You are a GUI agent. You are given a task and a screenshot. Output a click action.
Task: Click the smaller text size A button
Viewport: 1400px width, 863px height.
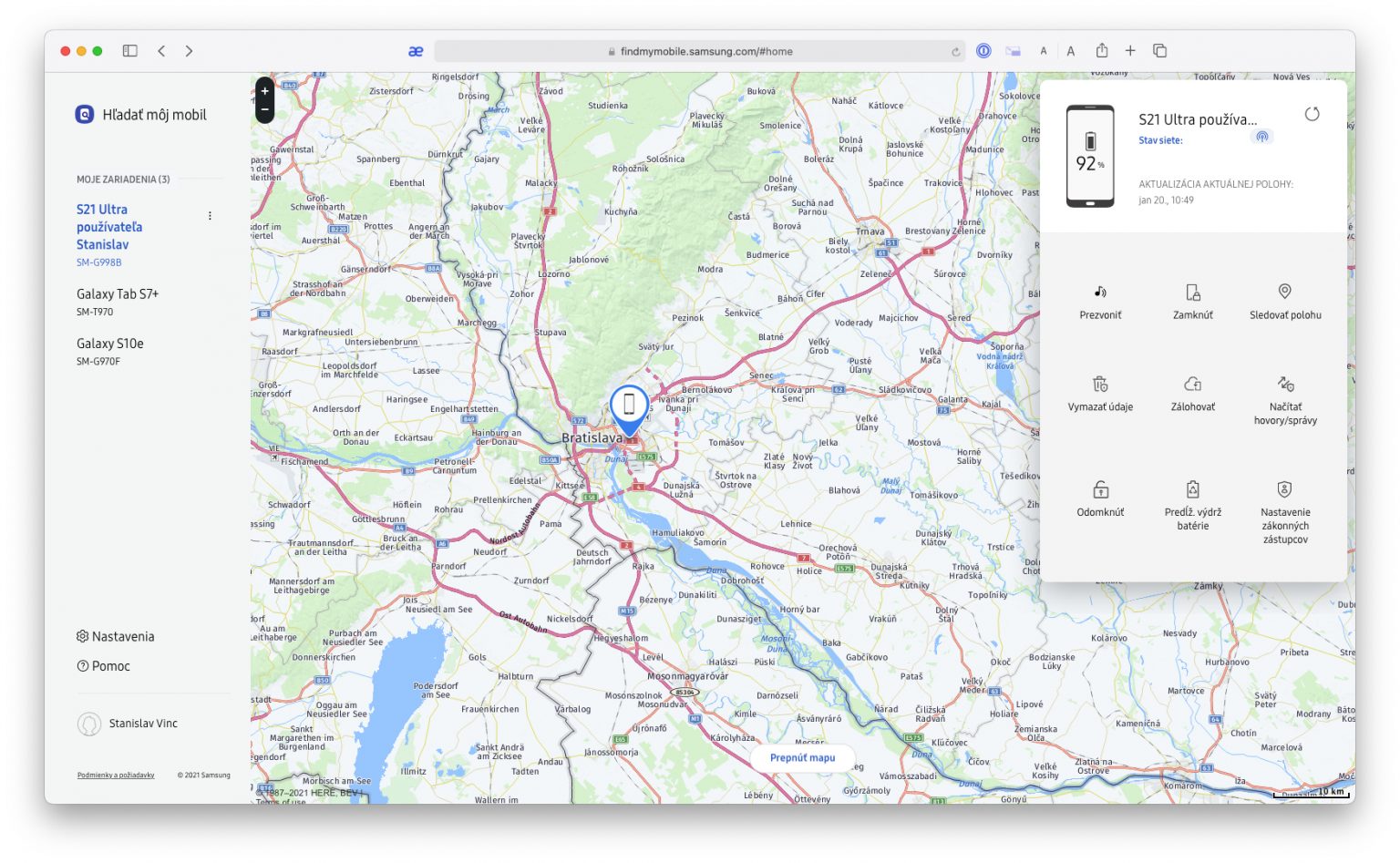pyautogui.click(x=1044, y=51)
